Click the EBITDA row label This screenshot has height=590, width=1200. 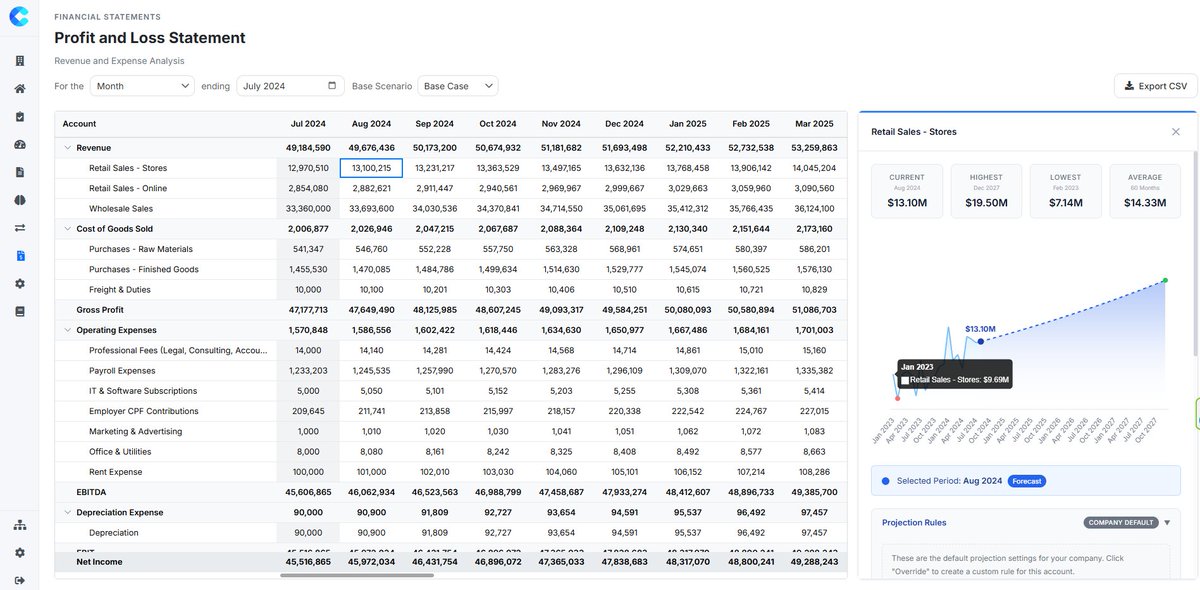tap(91, 492)
